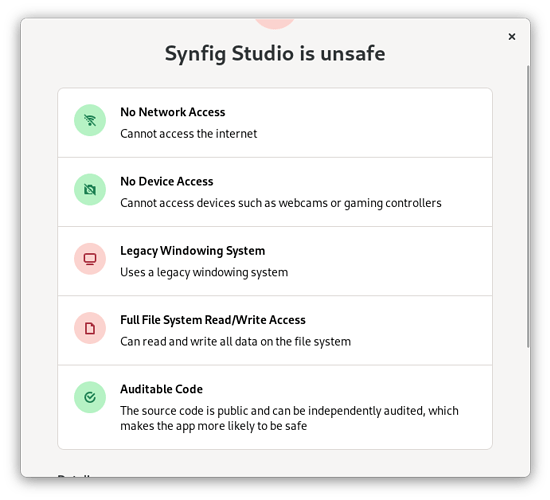
Task: Click the partially visible Details heading
Action: [74, 475]
